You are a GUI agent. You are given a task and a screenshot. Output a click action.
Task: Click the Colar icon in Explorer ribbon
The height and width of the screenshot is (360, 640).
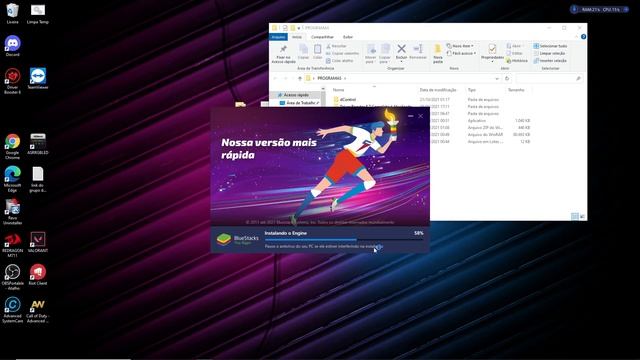[x=318, y=52]
